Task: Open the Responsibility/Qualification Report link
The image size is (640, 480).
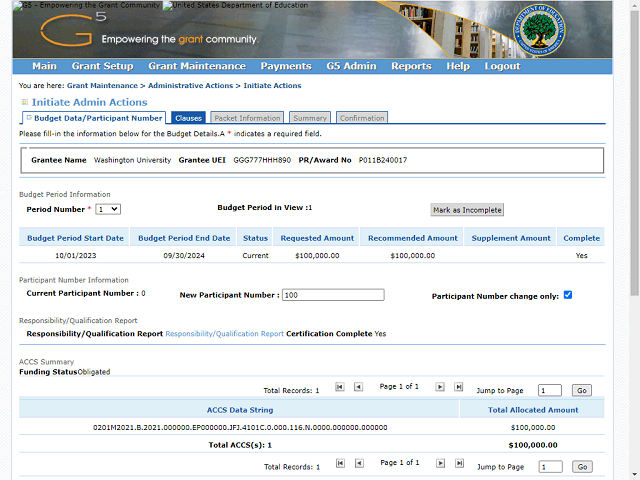Action: (x=224, y=333)
